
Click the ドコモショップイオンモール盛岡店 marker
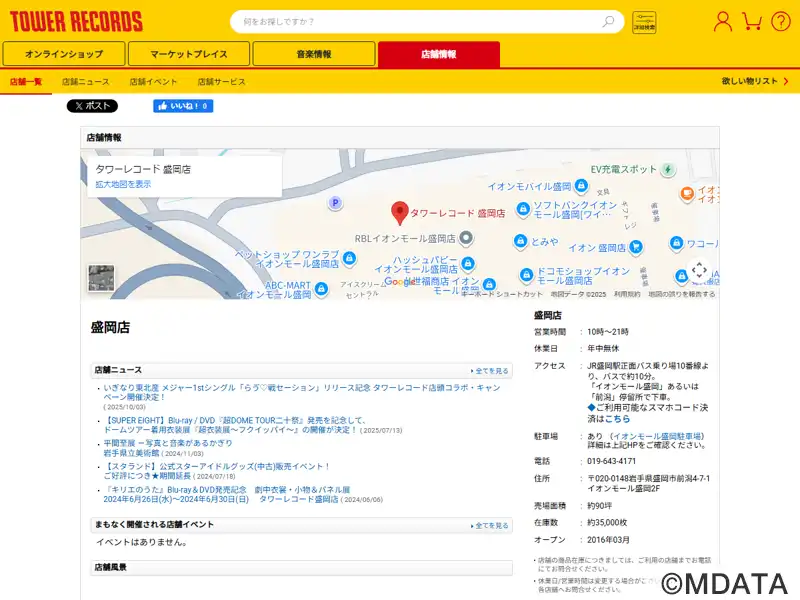526,276
